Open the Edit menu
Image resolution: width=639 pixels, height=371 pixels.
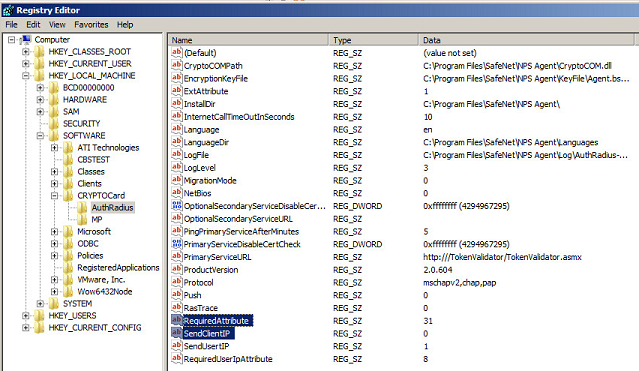coord(33,24)
